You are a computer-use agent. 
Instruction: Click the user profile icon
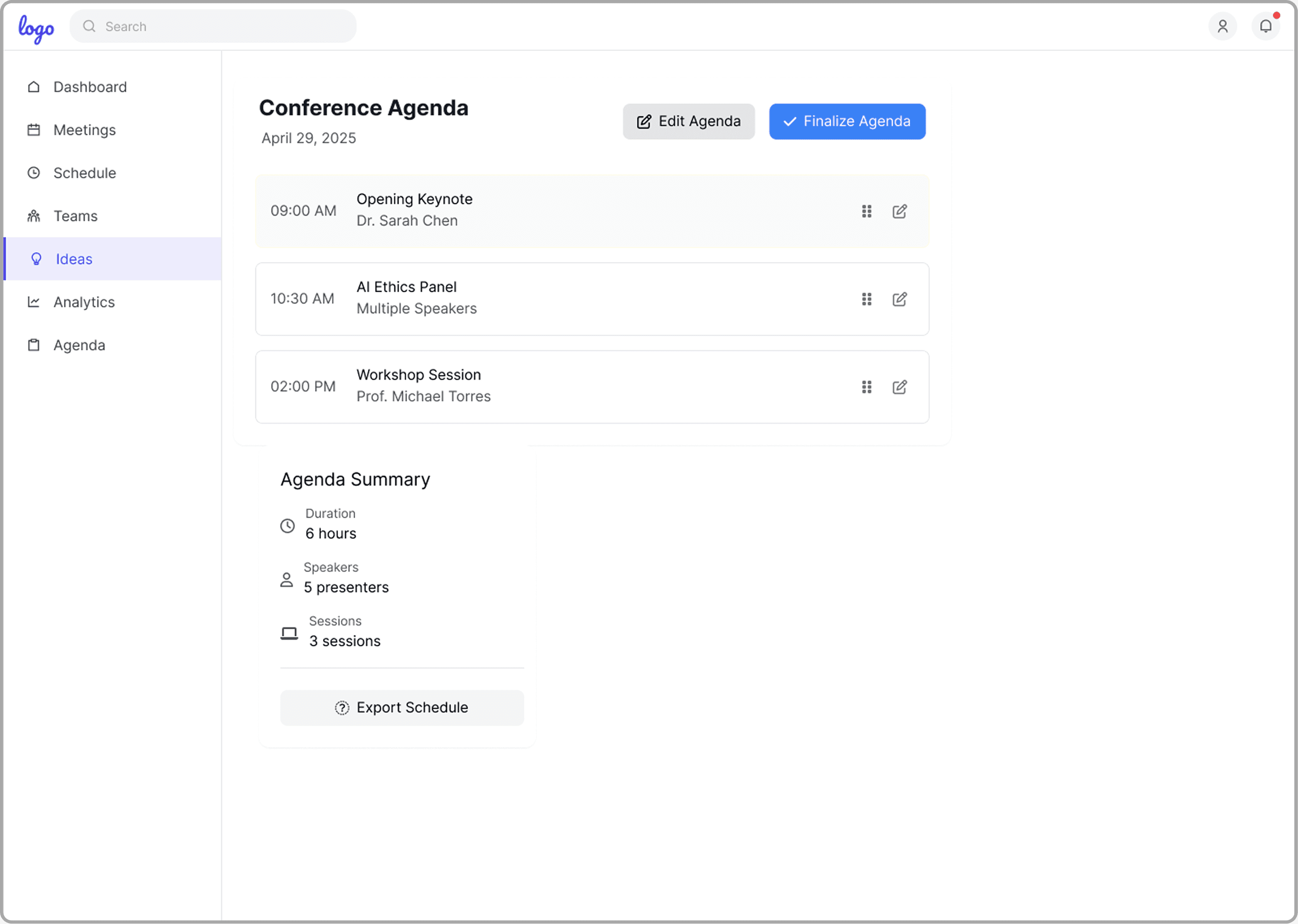tap(1222, 26)
